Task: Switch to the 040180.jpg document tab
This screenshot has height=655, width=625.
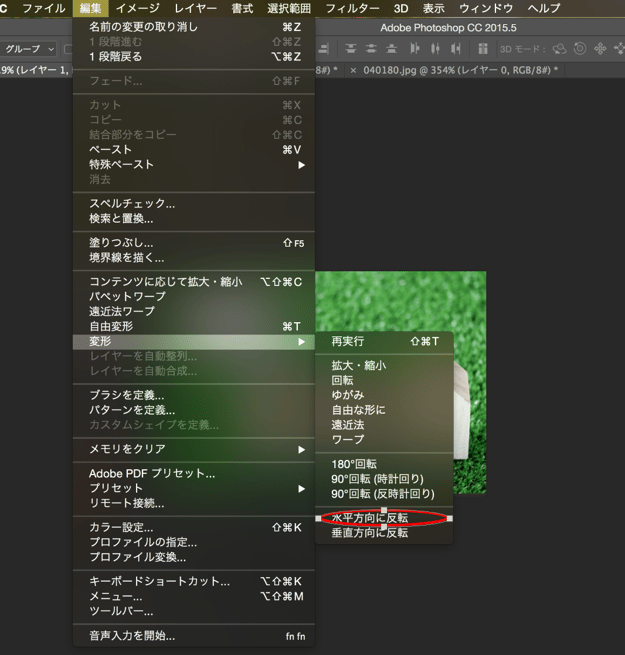Action: [460, 70]
